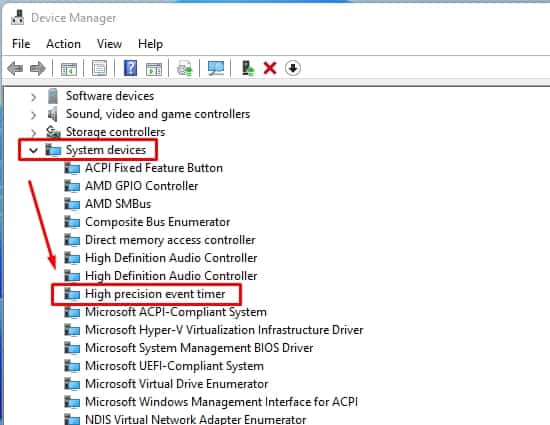Click the icon beside AMD GPIO Controller

tap(72, 186)
